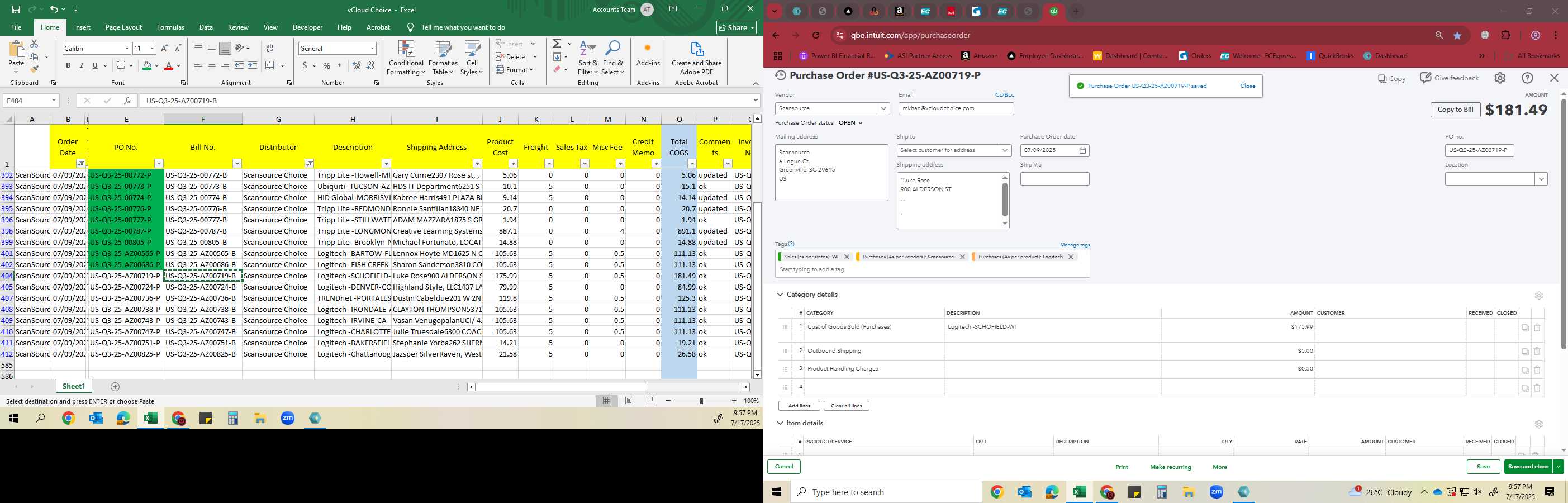The image size is (1568, 503).
Task: Click the Format Painter brush in Excel
Action: pyautogui.click(x=34, y=69)
